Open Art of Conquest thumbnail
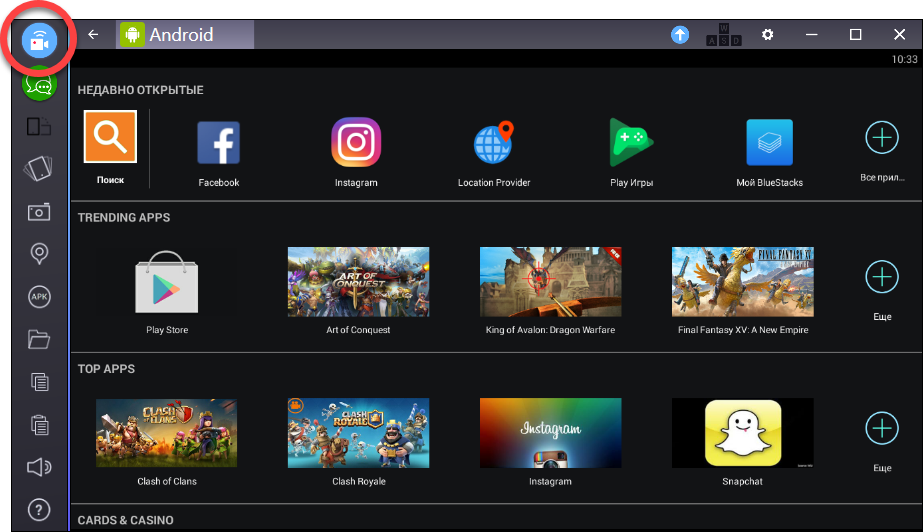923x532 pixels. (x=358, y=282)
